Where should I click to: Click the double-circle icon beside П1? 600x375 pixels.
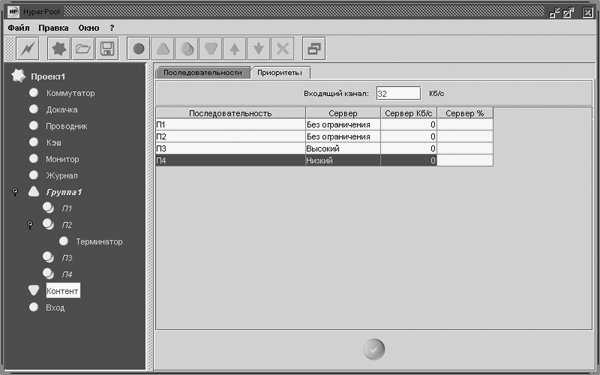(48, 208)
